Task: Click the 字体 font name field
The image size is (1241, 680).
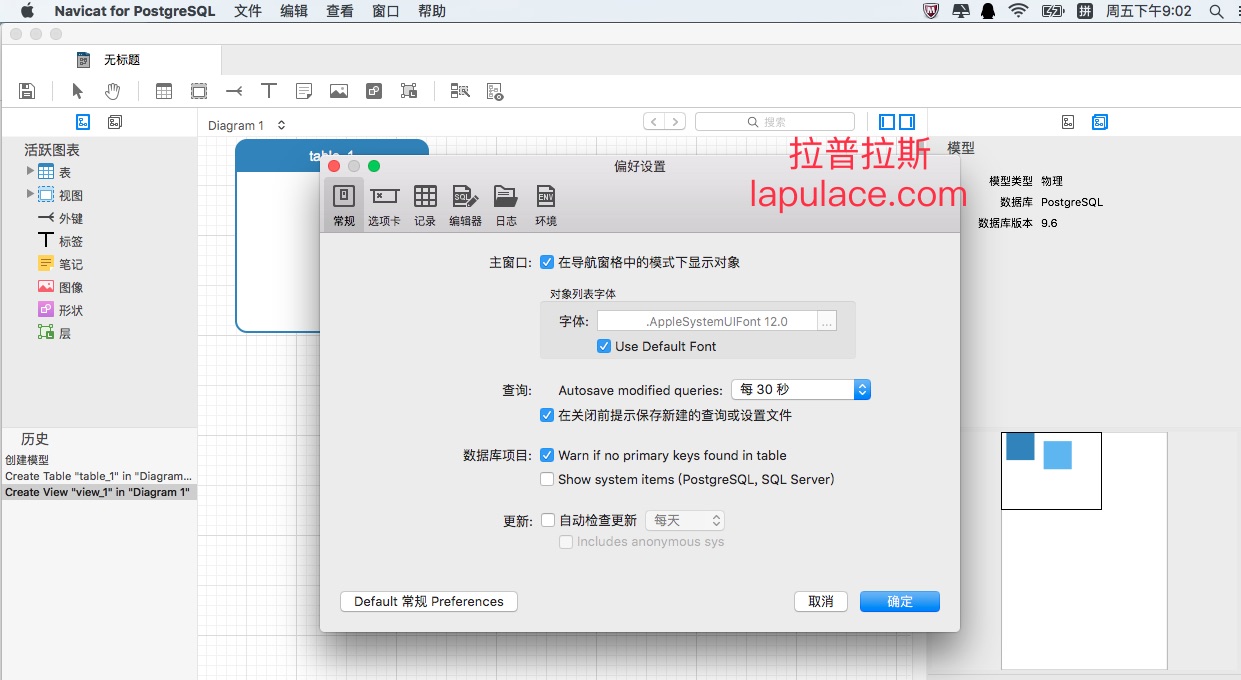Action: click(708, 321)
